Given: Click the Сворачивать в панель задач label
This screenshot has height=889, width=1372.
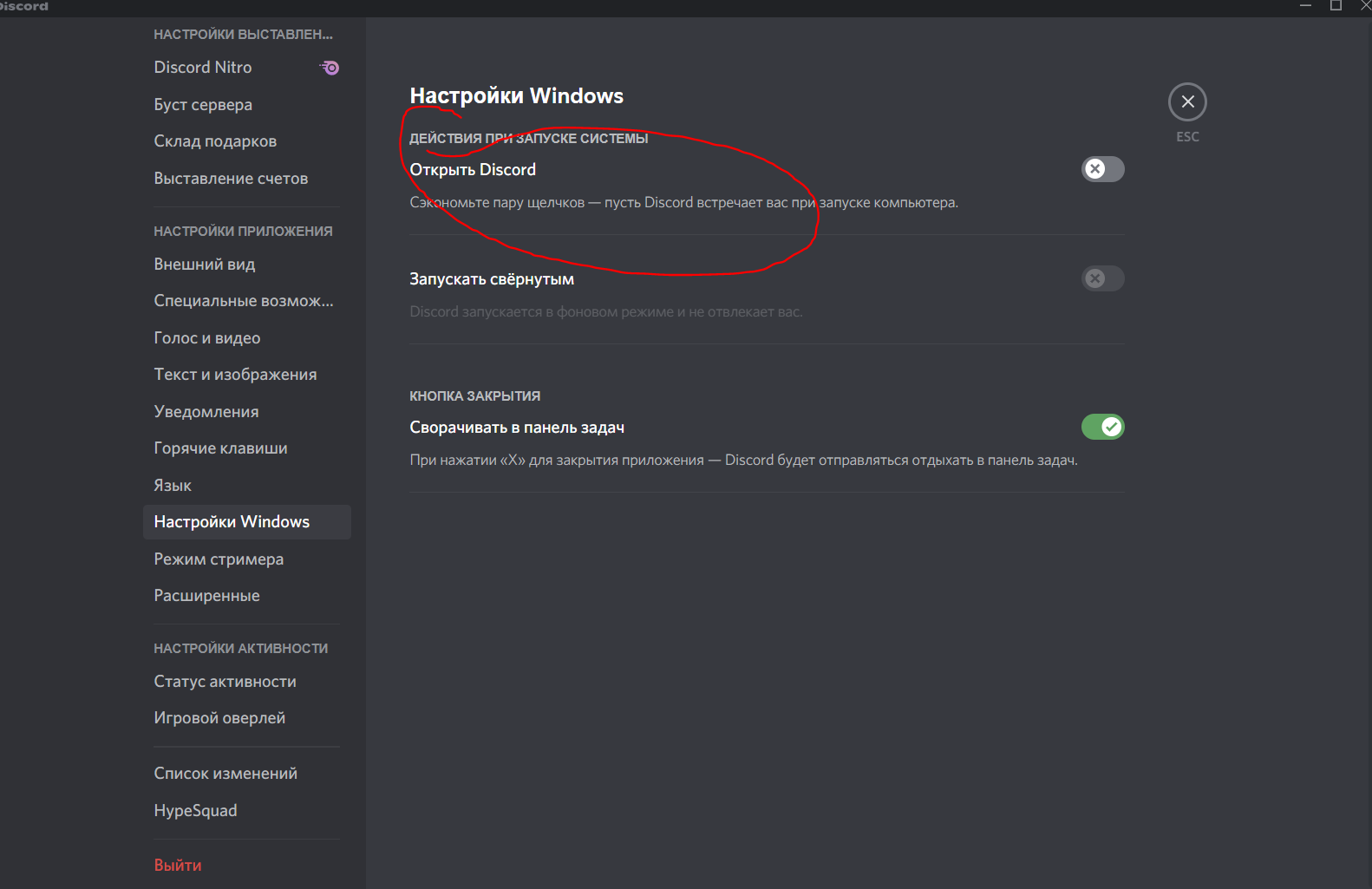Looking at the screenshot, I should point(517,428).
